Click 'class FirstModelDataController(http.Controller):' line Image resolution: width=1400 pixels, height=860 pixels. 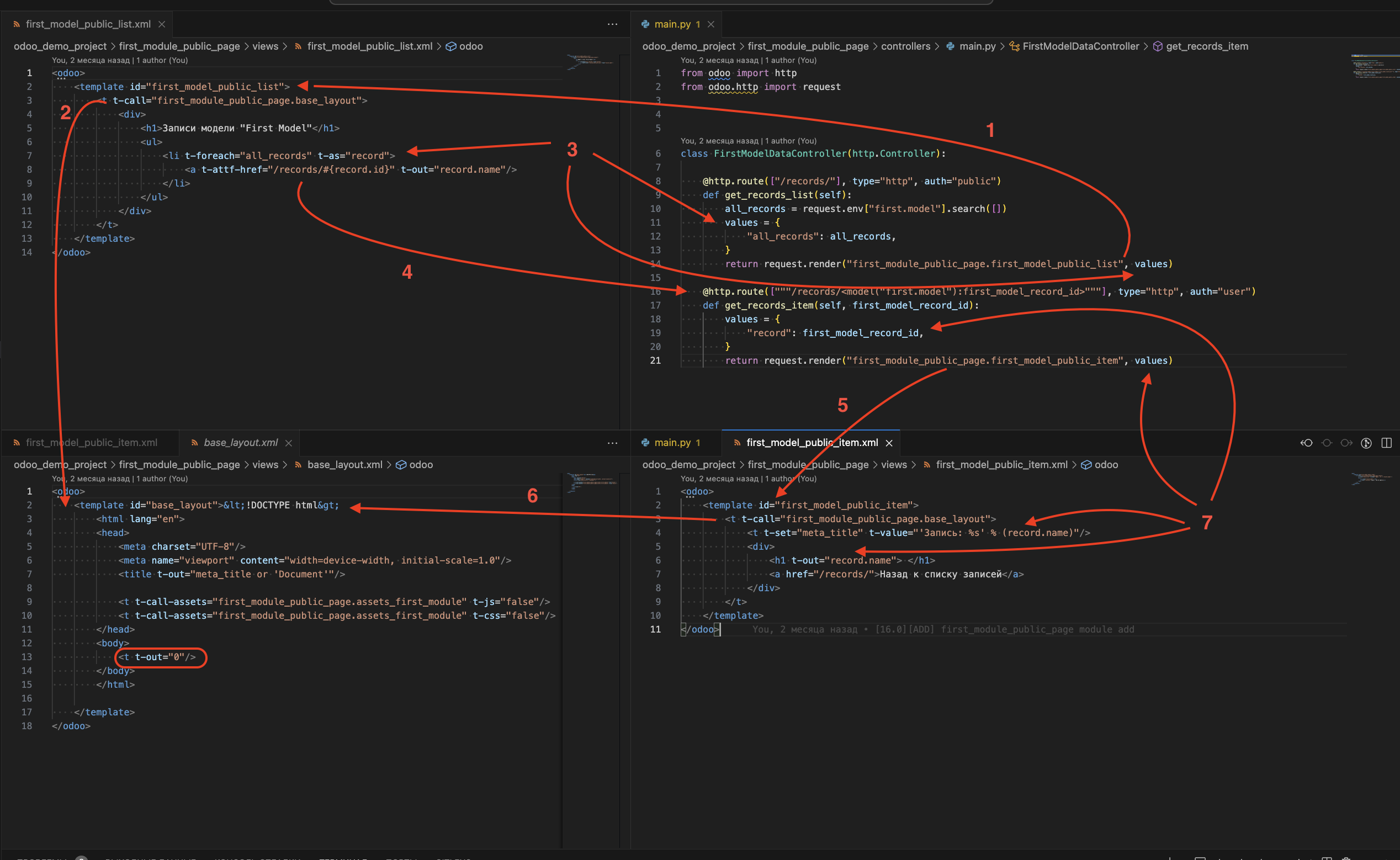tap(813, 153)
